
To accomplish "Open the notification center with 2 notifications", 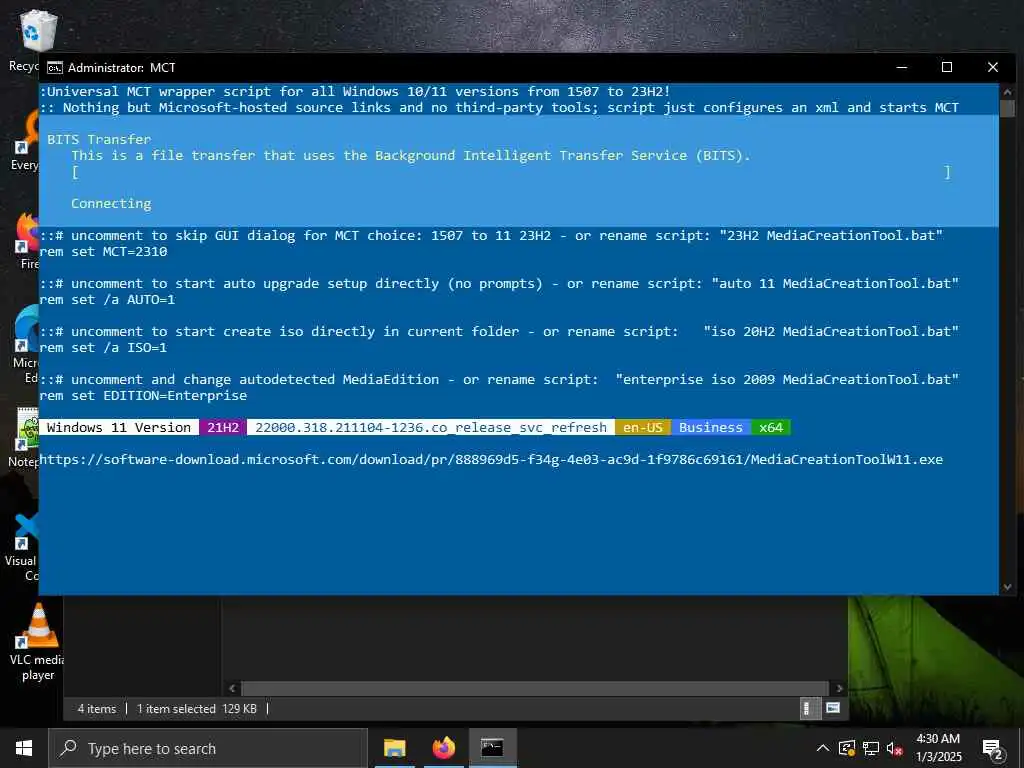I will pyautogui.click(x=993, y=750).
